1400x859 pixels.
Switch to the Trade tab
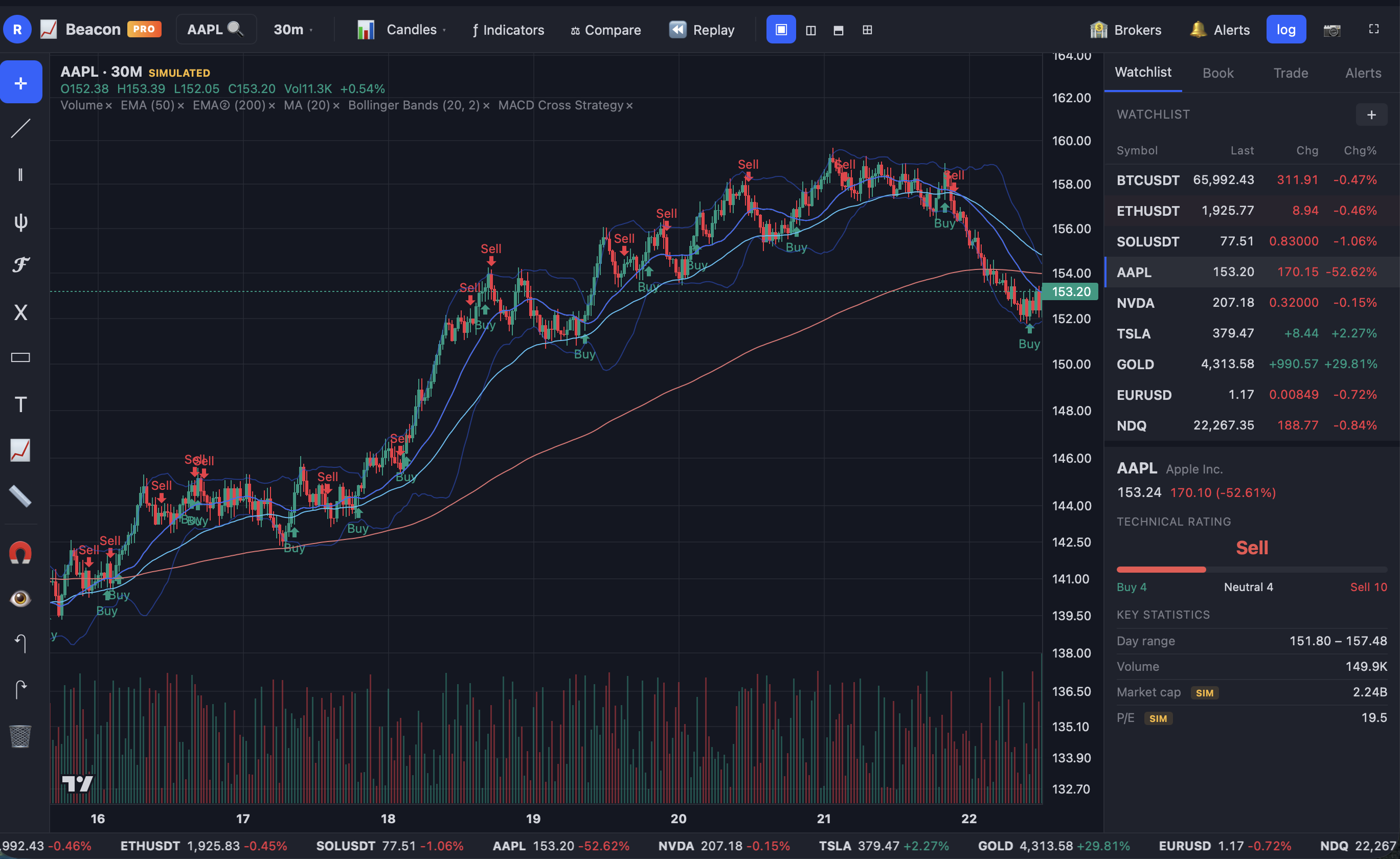click(1291, 73)
